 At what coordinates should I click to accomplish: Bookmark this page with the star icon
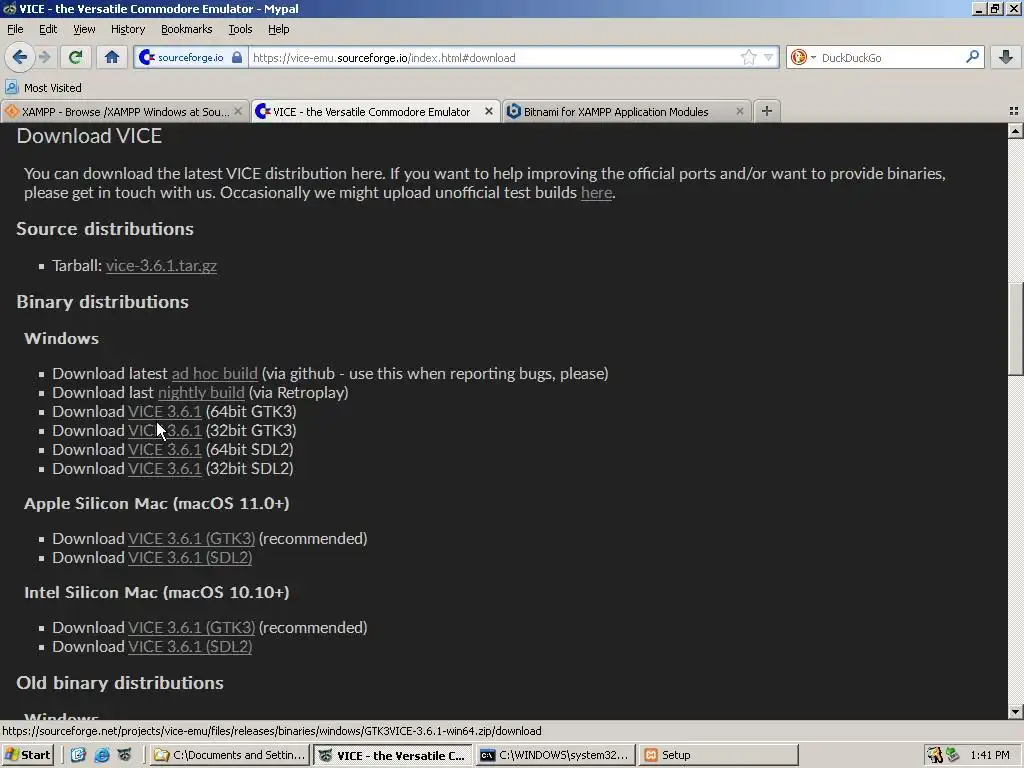click(x=748, y=57)
